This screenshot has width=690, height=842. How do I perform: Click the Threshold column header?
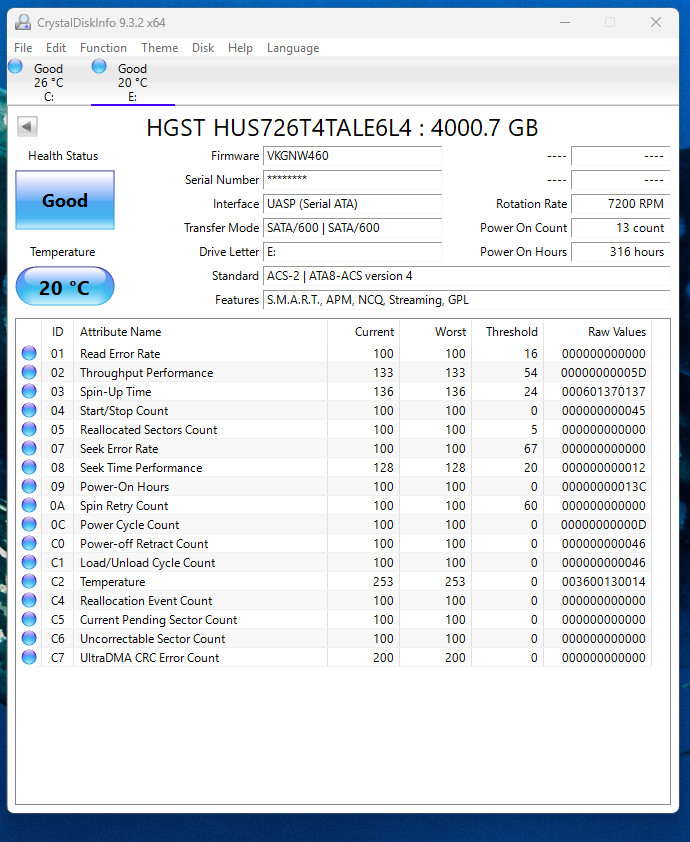[507, 332]
